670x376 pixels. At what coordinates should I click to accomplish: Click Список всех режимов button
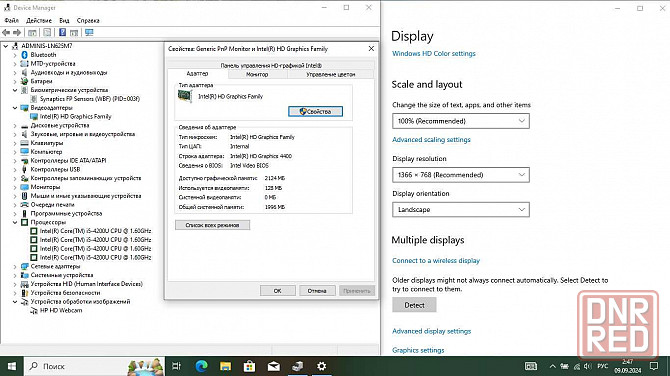tap(212, 225)
